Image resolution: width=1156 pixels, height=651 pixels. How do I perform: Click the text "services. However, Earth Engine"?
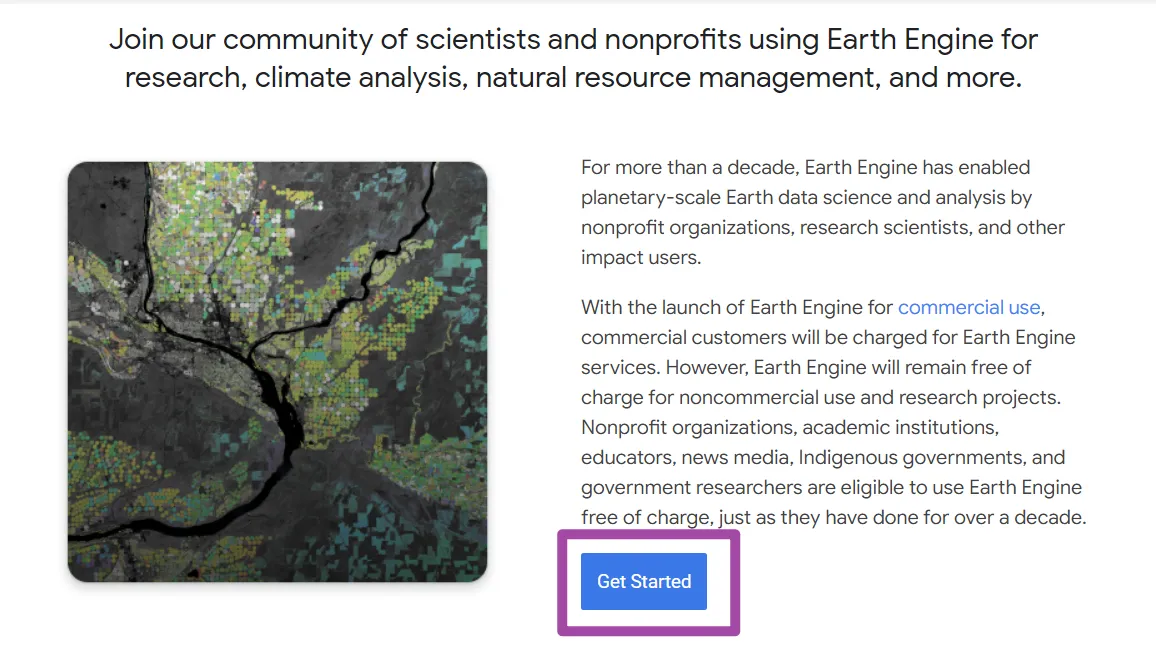[x=714, y=367]
